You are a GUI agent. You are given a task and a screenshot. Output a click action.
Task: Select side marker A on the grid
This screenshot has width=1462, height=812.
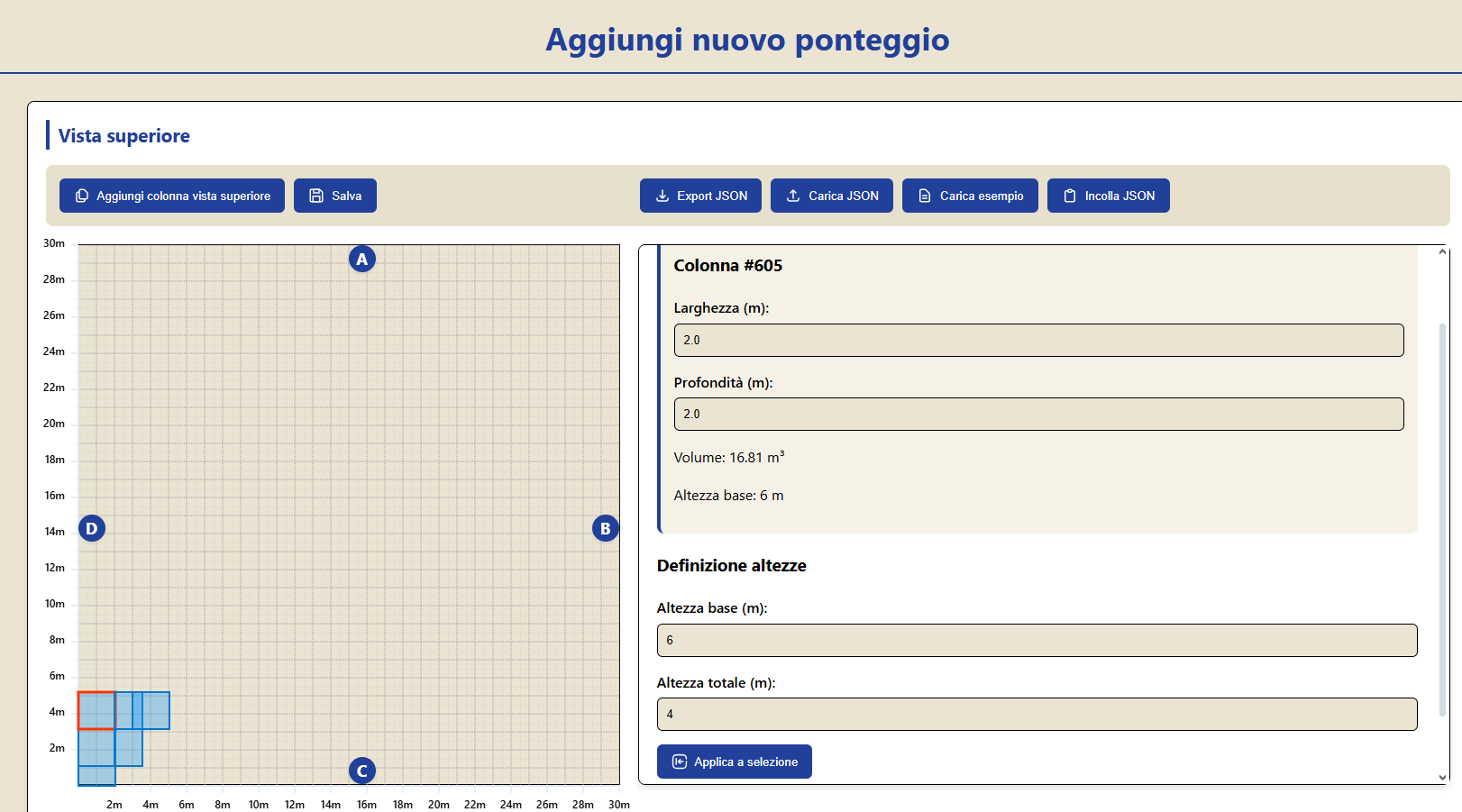coord(362,260)
